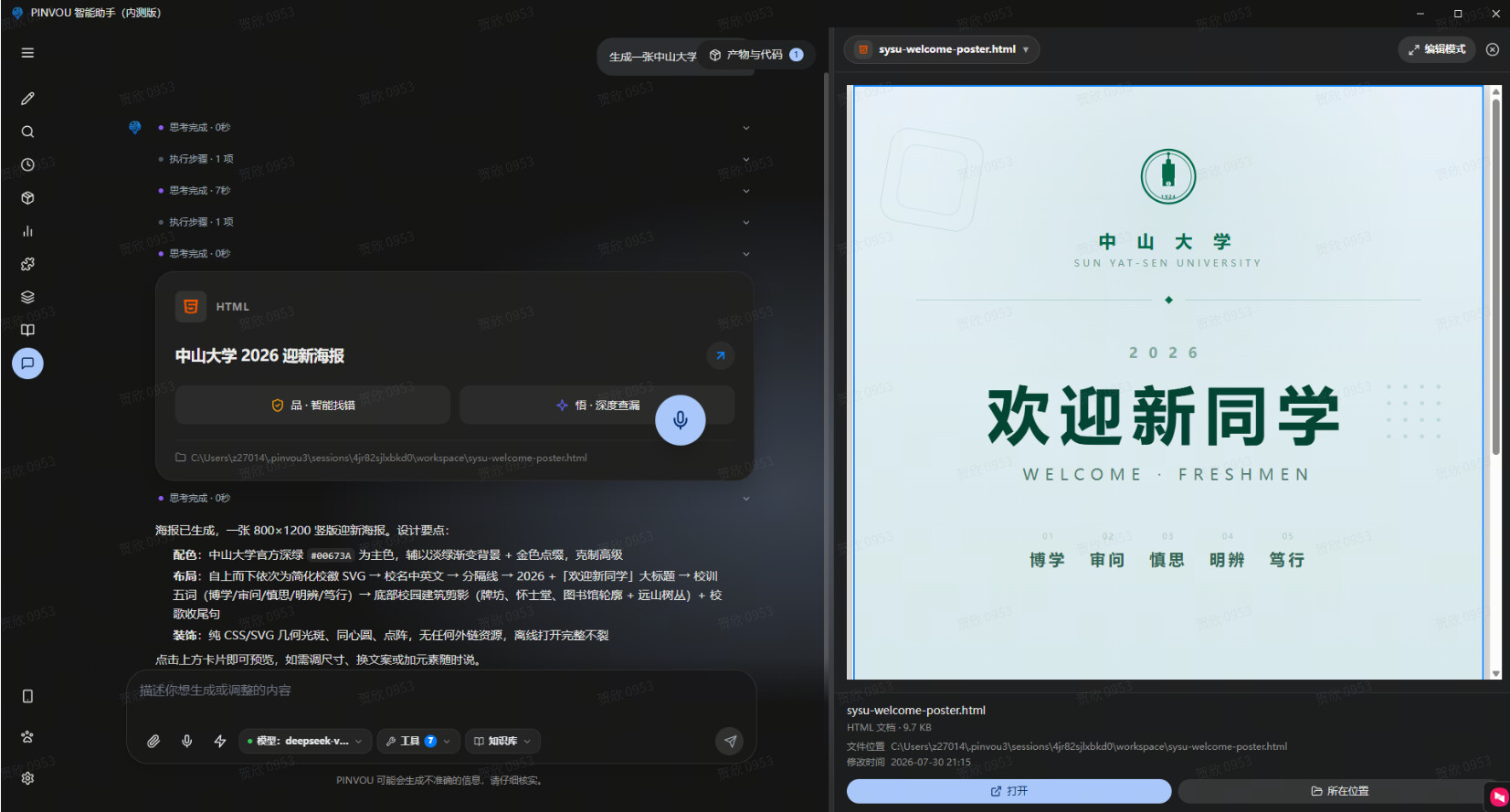The width and height of the screenshot is (1510, 812).
Task: Minimize the PINVOU window
Action: (1420, 14)
